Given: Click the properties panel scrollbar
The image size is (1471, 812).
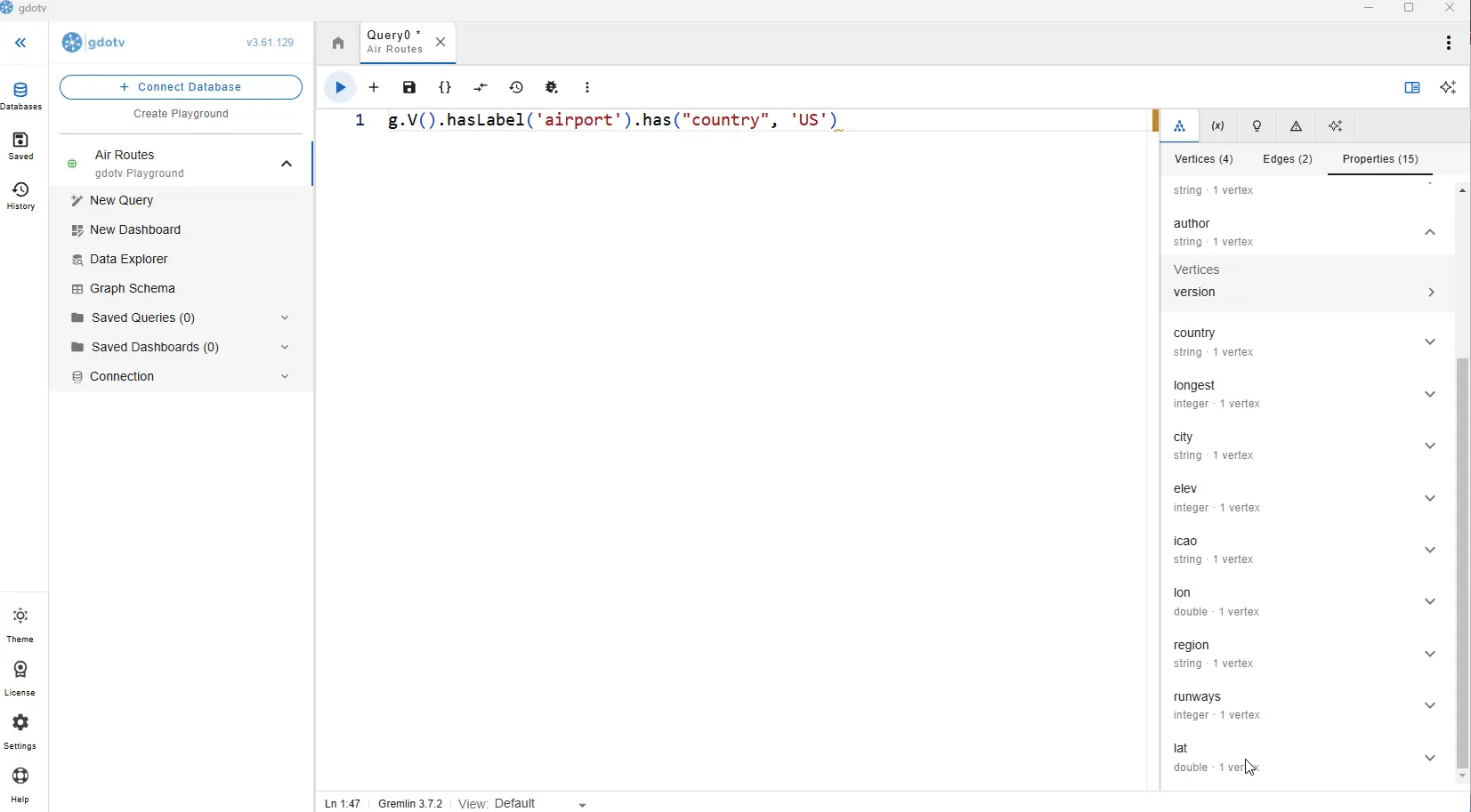Looking at the screenshot, I should [1462, 563].
